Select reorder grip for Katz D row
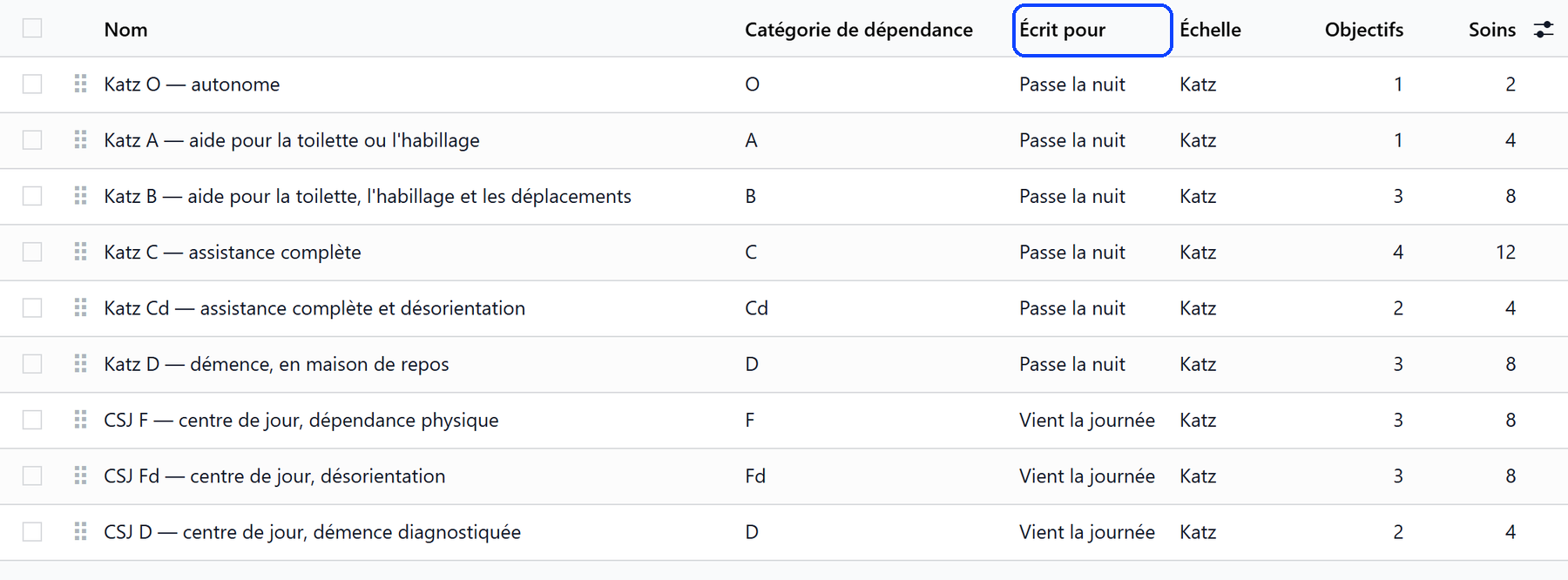This screenshot has width=1568, height=580. 80,363
